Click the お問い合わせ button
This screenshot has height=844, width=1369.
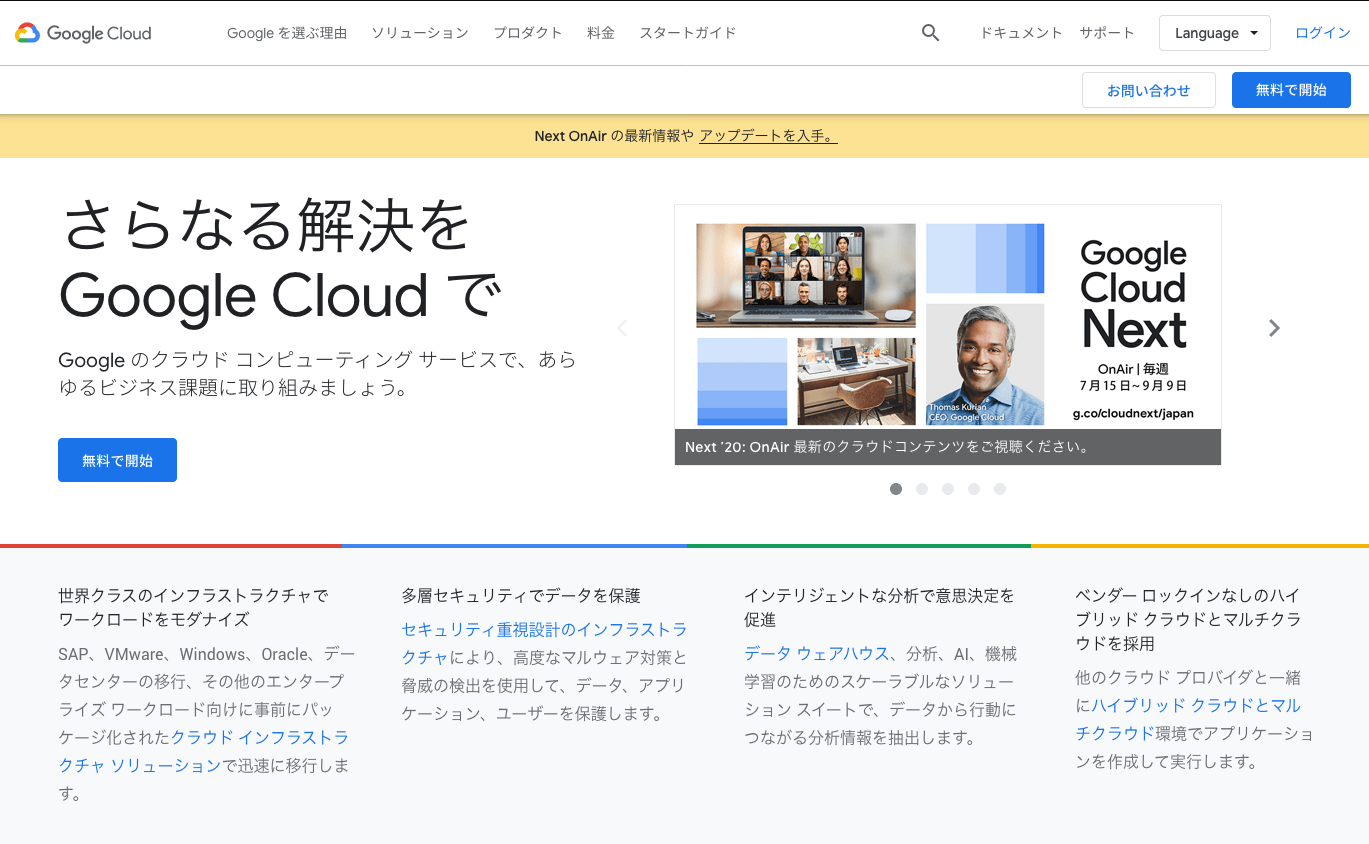click(1149, 90)
